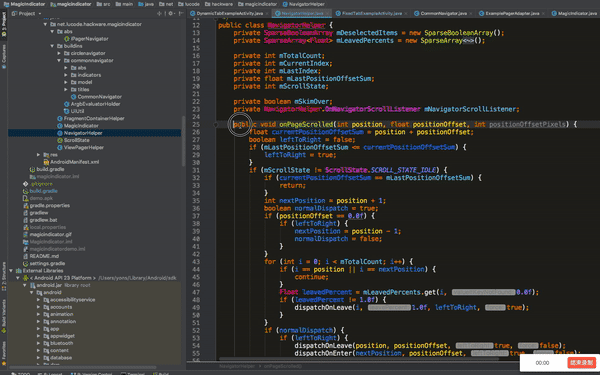The height and width of the screenshot is (375, 600).
Task: Open the Favorites tool window side tab
Action: 4,354
